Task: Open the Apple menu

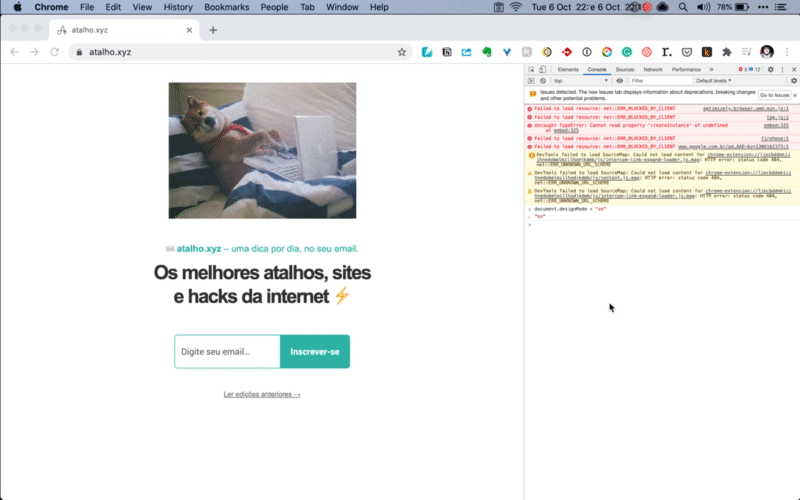Action: [17, 7]
